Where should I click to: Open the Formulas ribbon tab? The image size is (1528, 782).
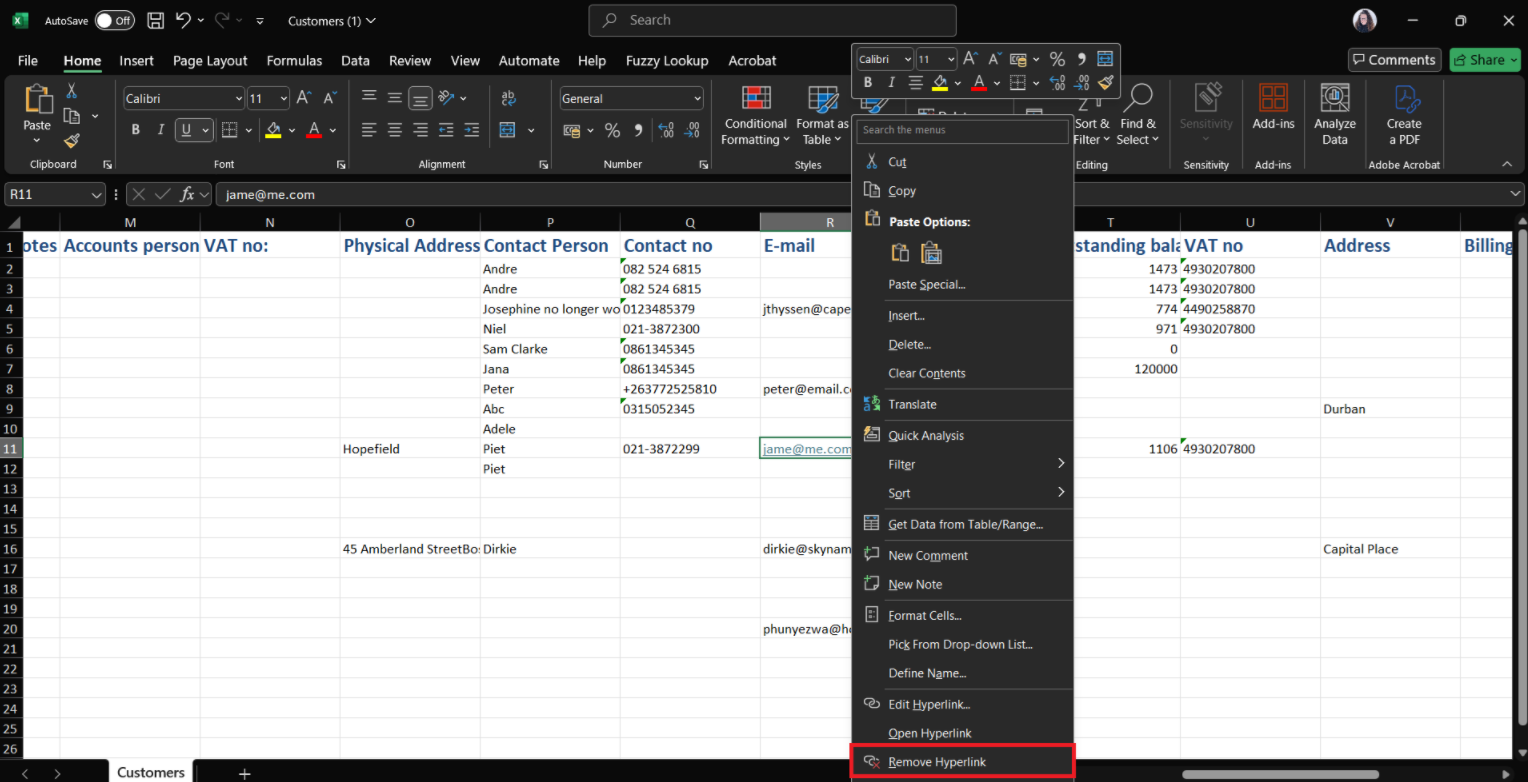pos(294,61)
